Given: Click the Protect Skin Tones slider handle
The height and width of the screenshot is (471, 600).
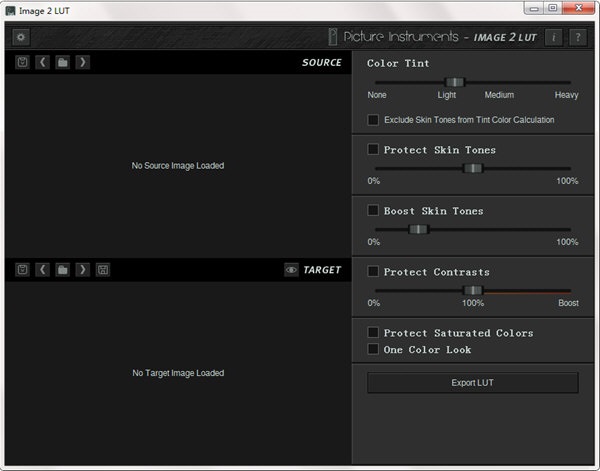Looking at the screenshot, I should pyautogui.click(x=473, y=168).
